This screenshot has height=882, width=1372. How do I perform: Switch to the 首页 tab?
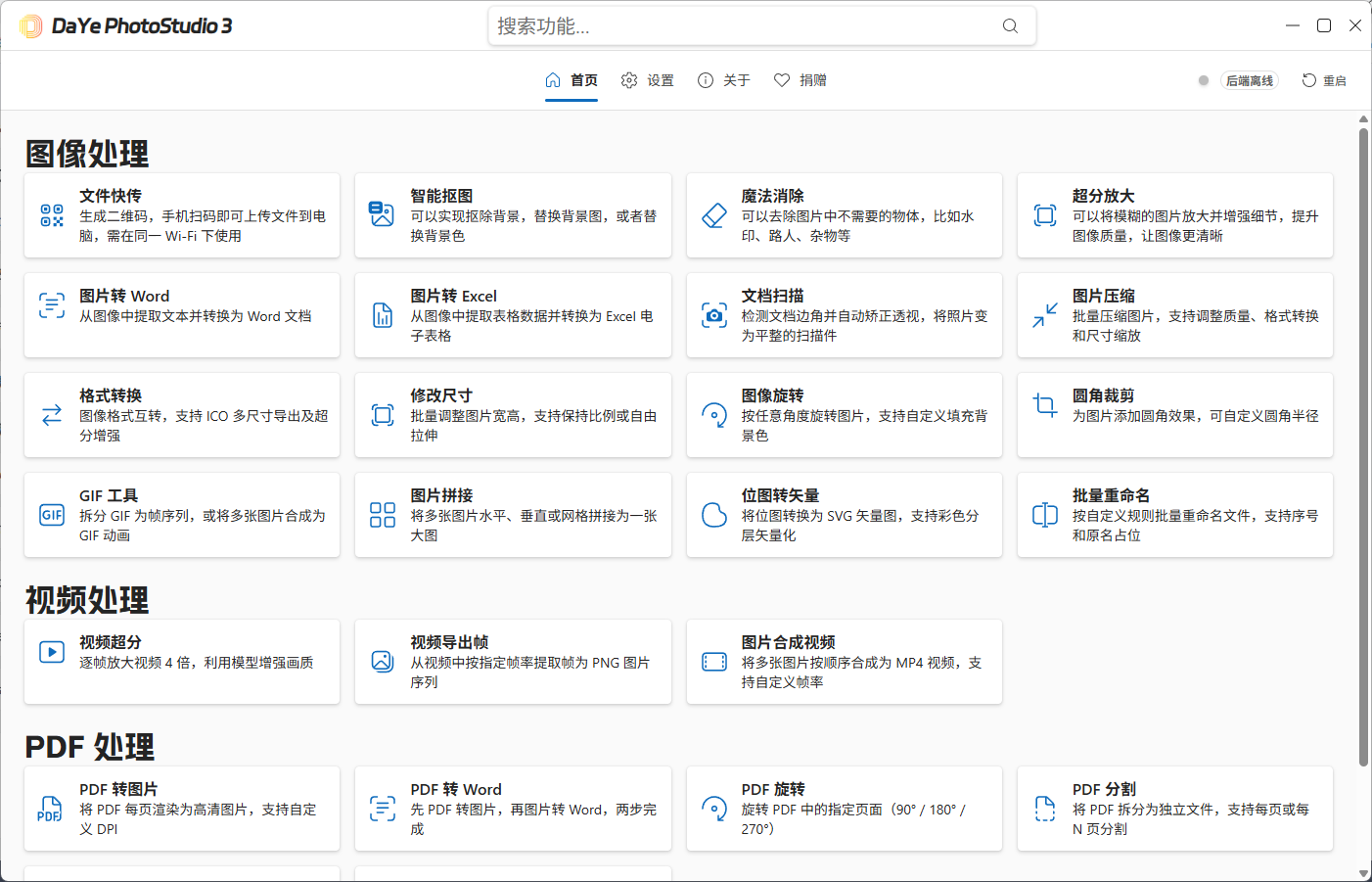point(572,80)
